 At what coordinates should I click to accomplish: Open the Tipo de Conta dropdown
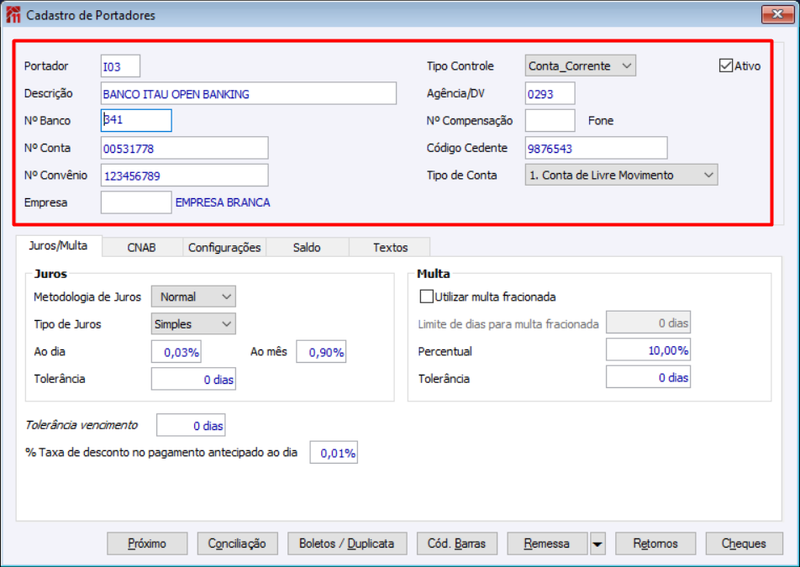(621, 175)
